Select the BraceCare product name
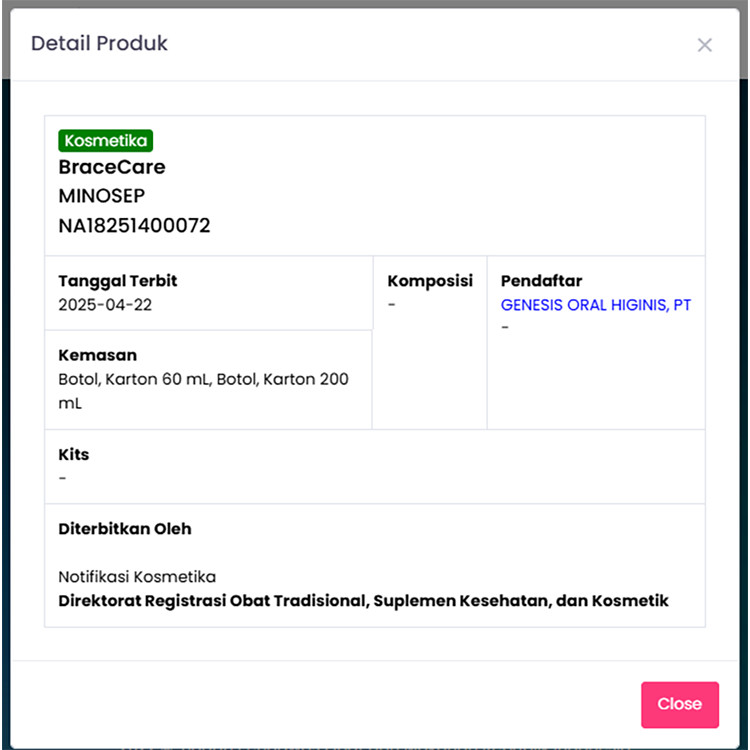The height and width of the screenshot is (750, 750). click(x=112, y=167)
